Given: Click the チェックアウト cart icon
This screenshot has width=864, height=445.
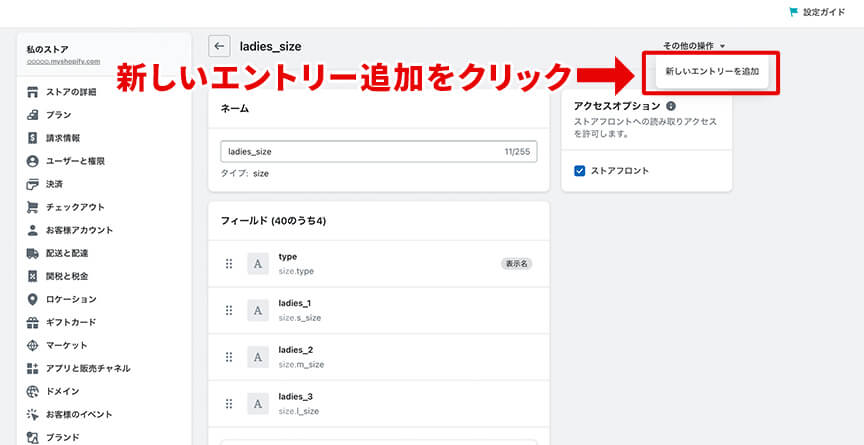Looking at the screenshot, I should pos(33,207).
